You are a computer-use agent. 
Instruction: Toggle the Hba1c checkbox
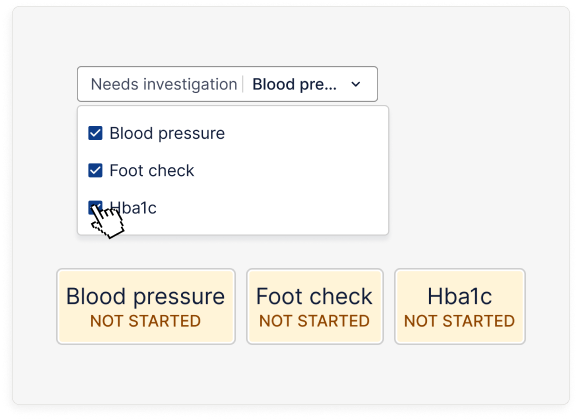95,207
